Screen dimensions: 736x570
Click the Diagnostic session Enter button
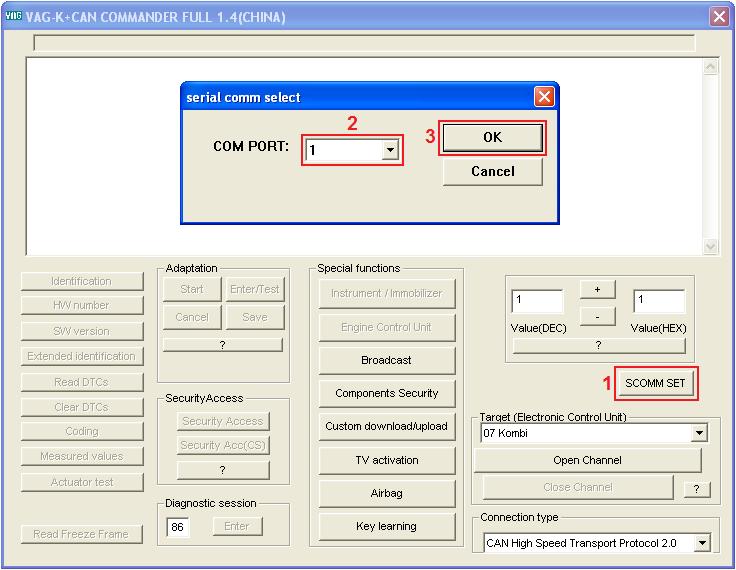(237, 526)
